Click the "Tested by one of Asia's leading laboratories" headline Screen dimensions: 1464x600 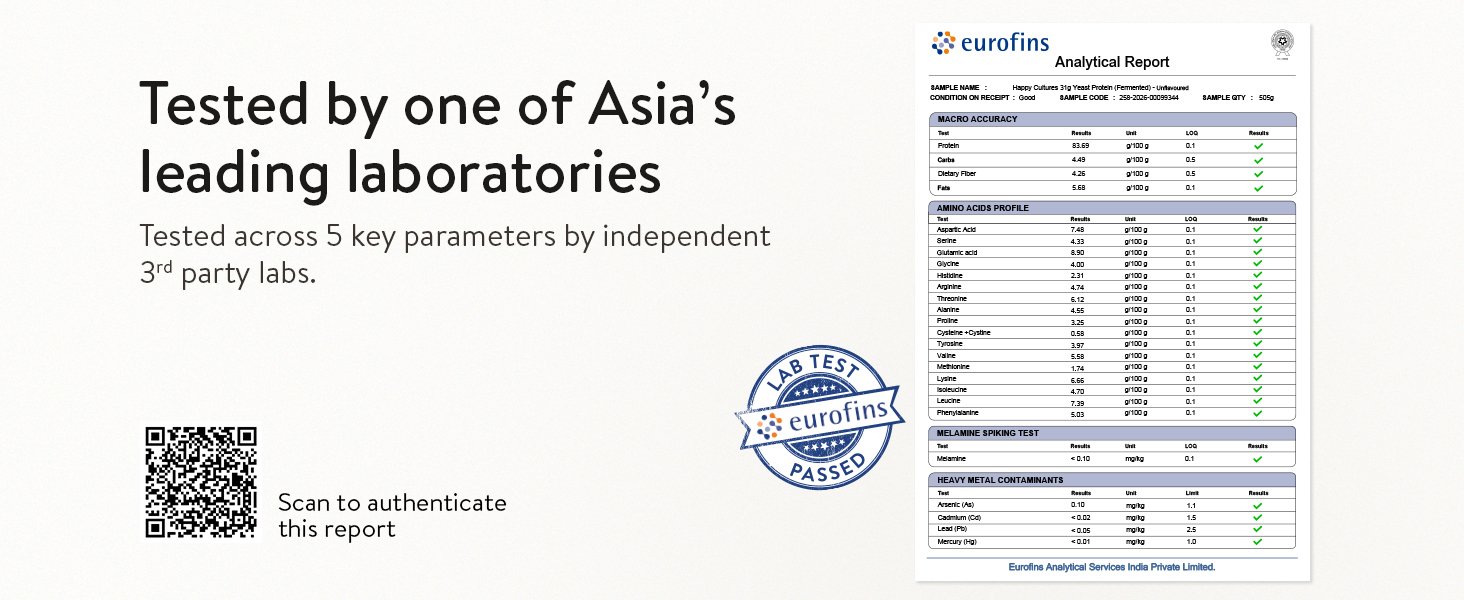(x=438, y=139)
